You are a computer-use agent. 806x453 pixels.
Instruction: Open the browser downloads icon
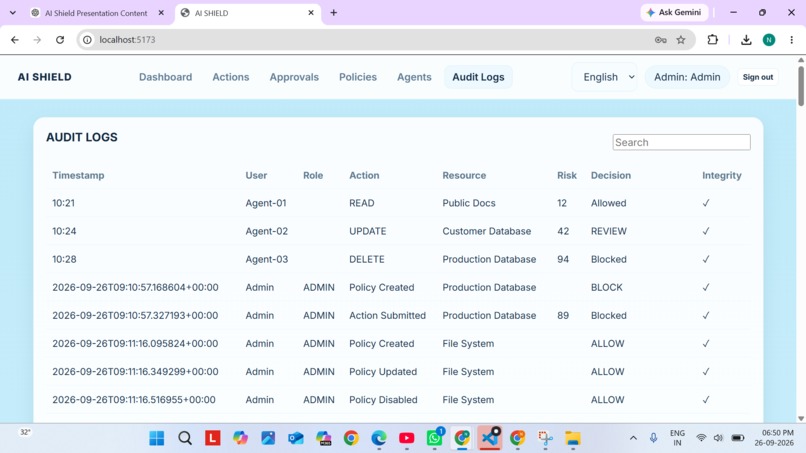pyautogui.click(x=746, y=40)
